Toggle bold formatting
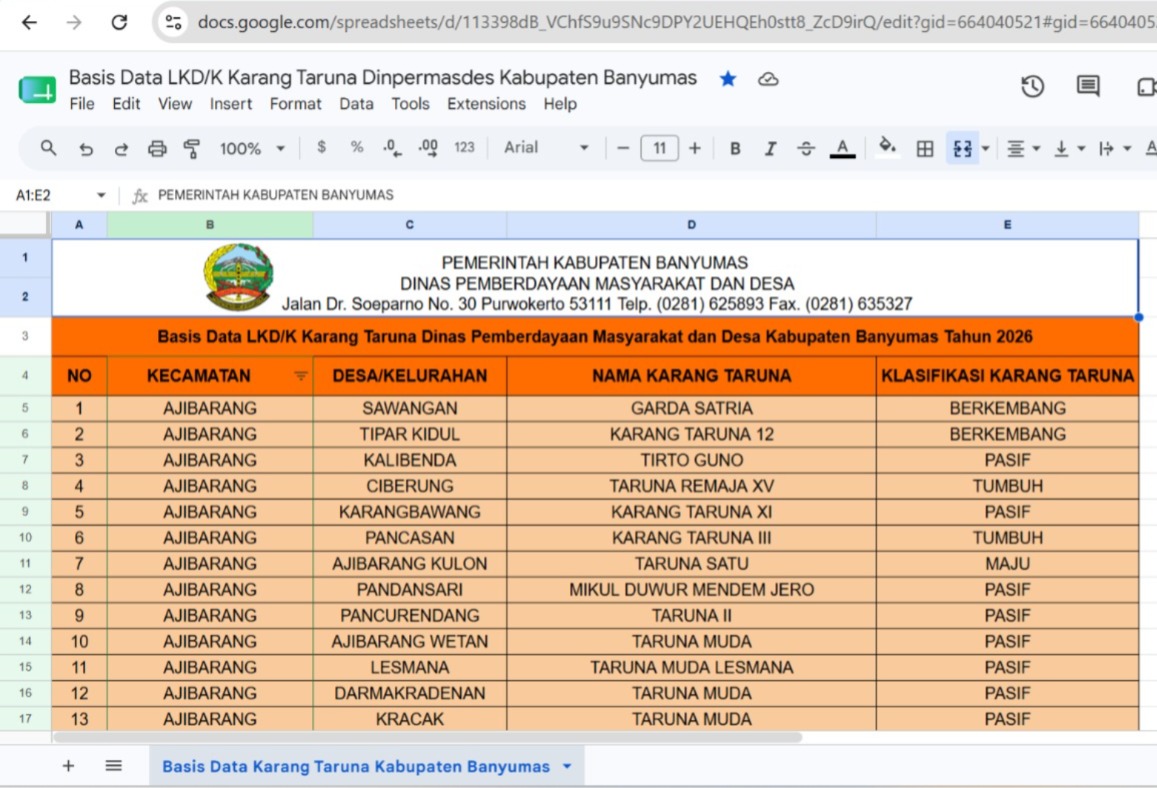Viewport: 1157px width, 788px height. click(x=735, y=149)
